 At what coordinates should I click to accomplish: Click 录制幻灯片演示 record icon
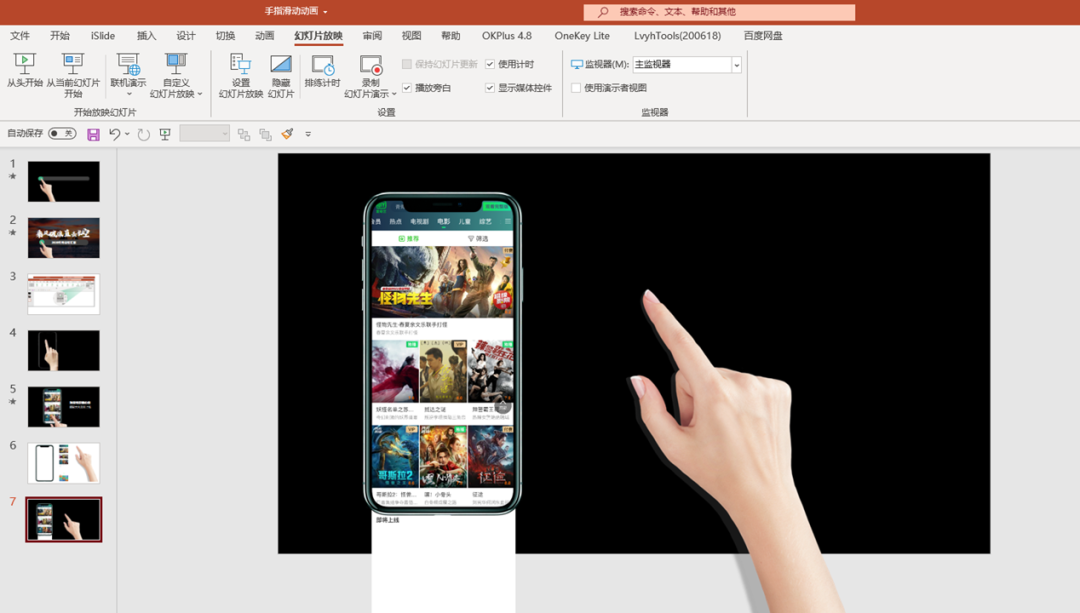click(371, 65)
